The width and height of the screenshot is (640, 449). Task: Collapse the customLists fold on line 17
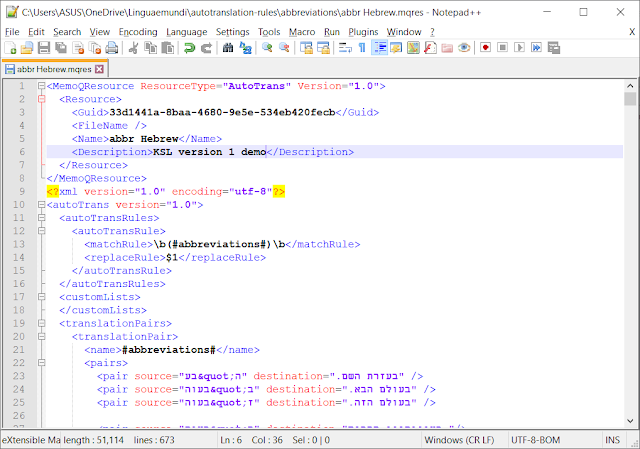41,297
